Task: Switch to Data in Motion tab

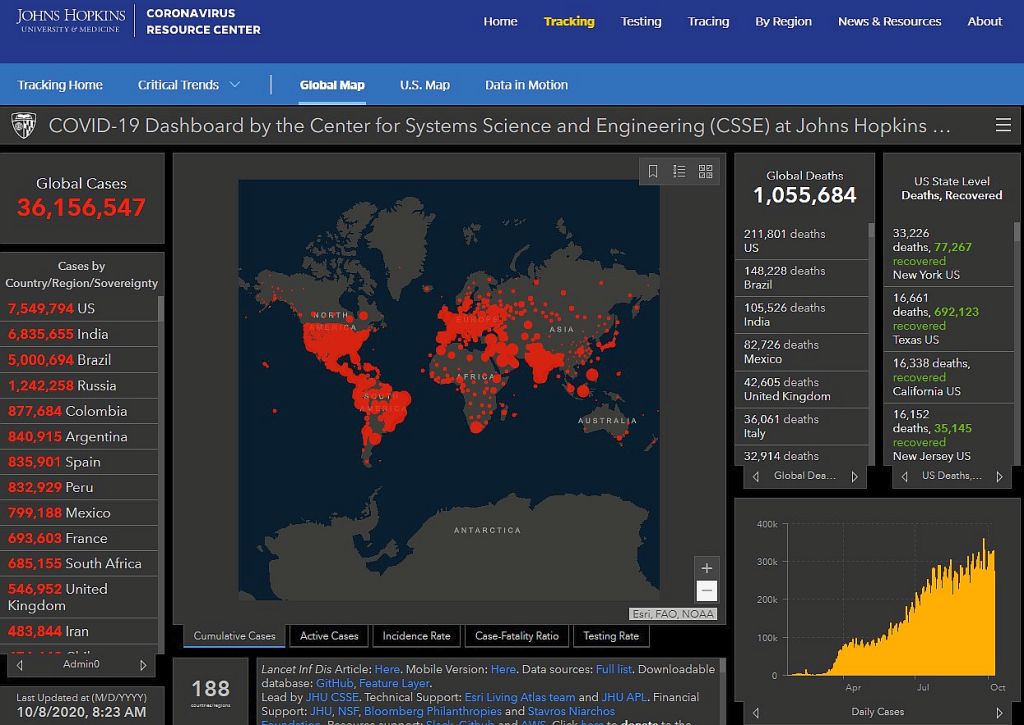Action: 526,85
